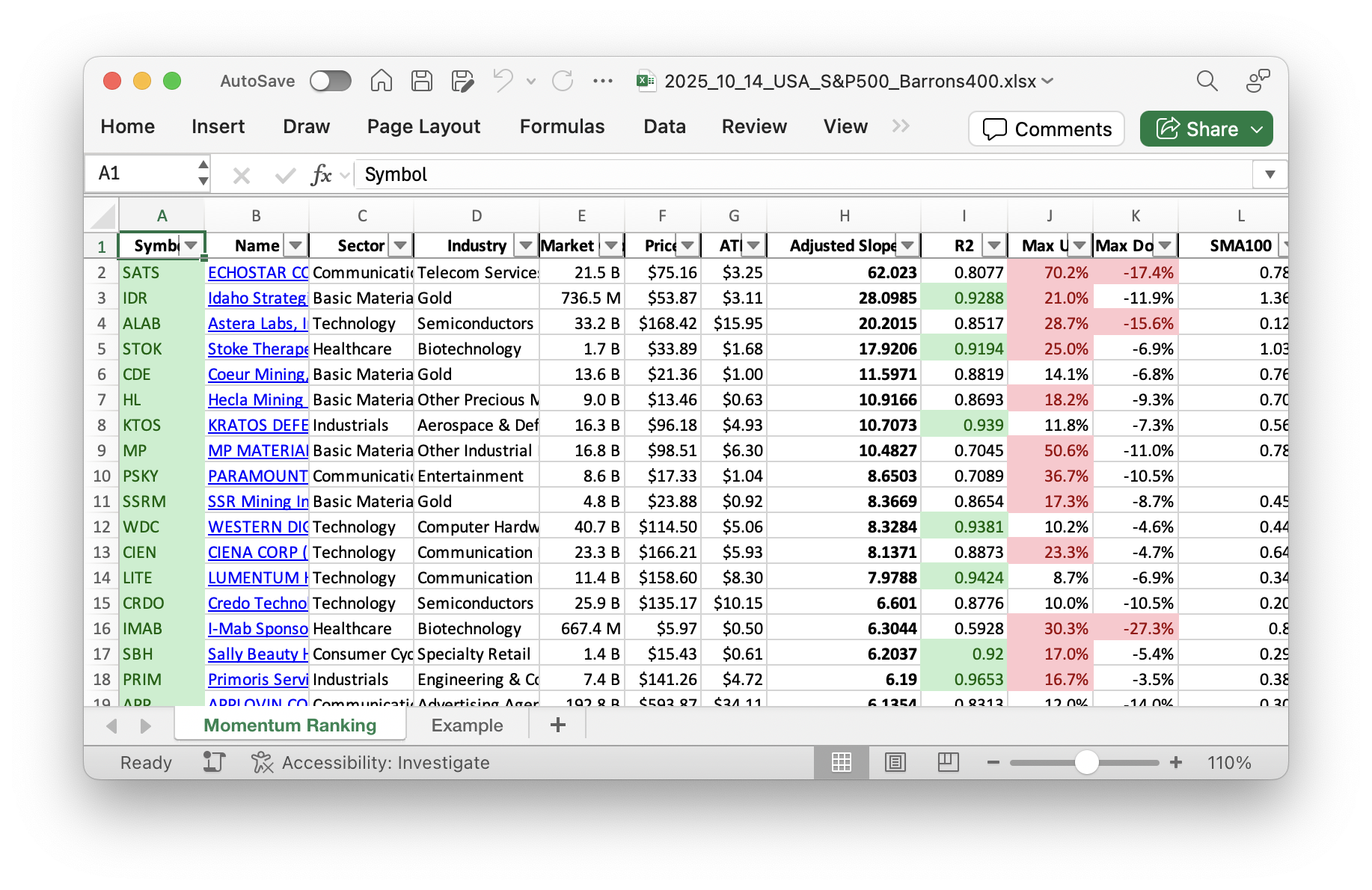Toggle the AutoSave switch
1372x890 pixels.
click(331, 81)
